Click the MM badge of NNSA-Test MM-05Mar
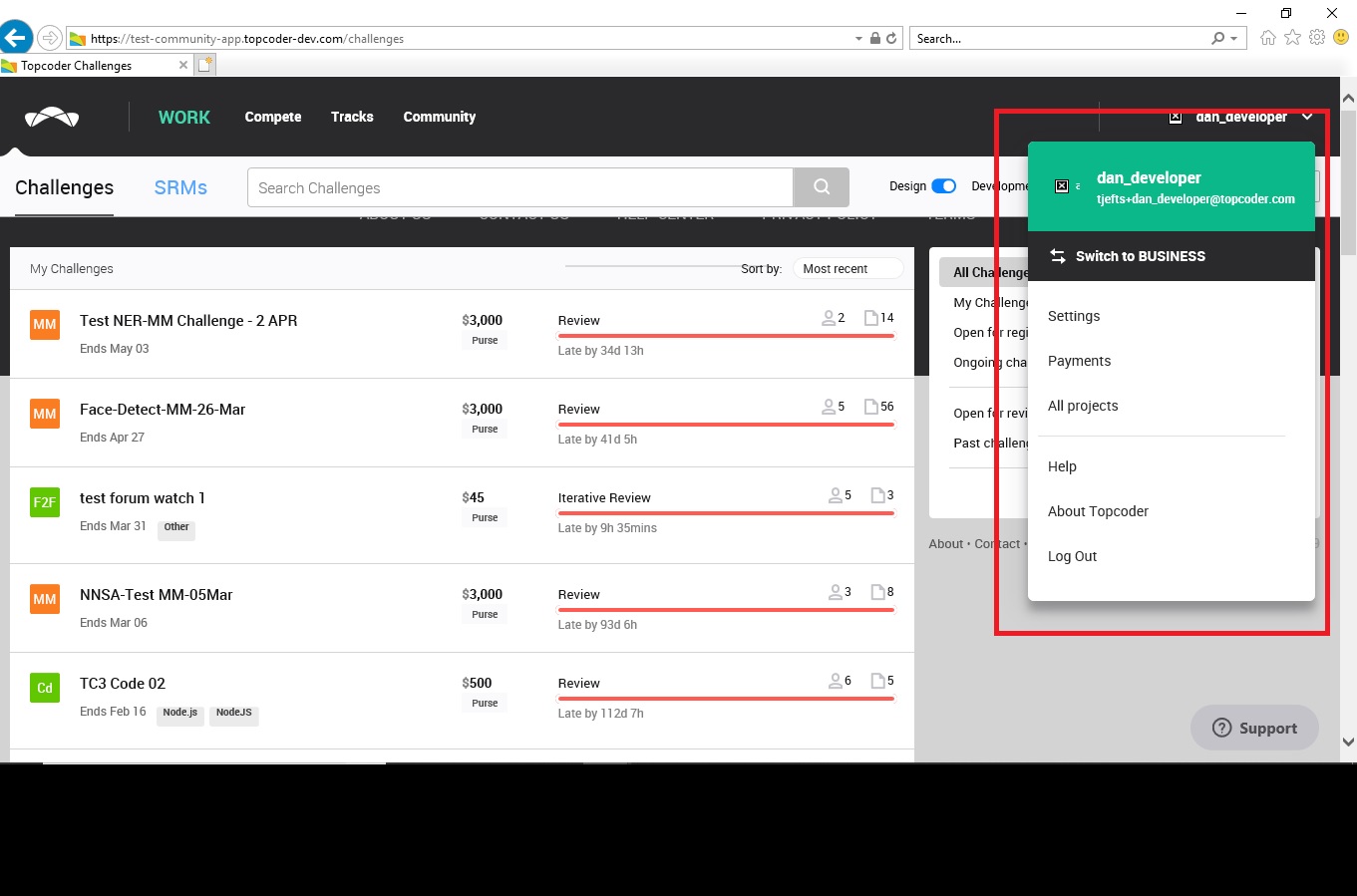 click(45, 598)
